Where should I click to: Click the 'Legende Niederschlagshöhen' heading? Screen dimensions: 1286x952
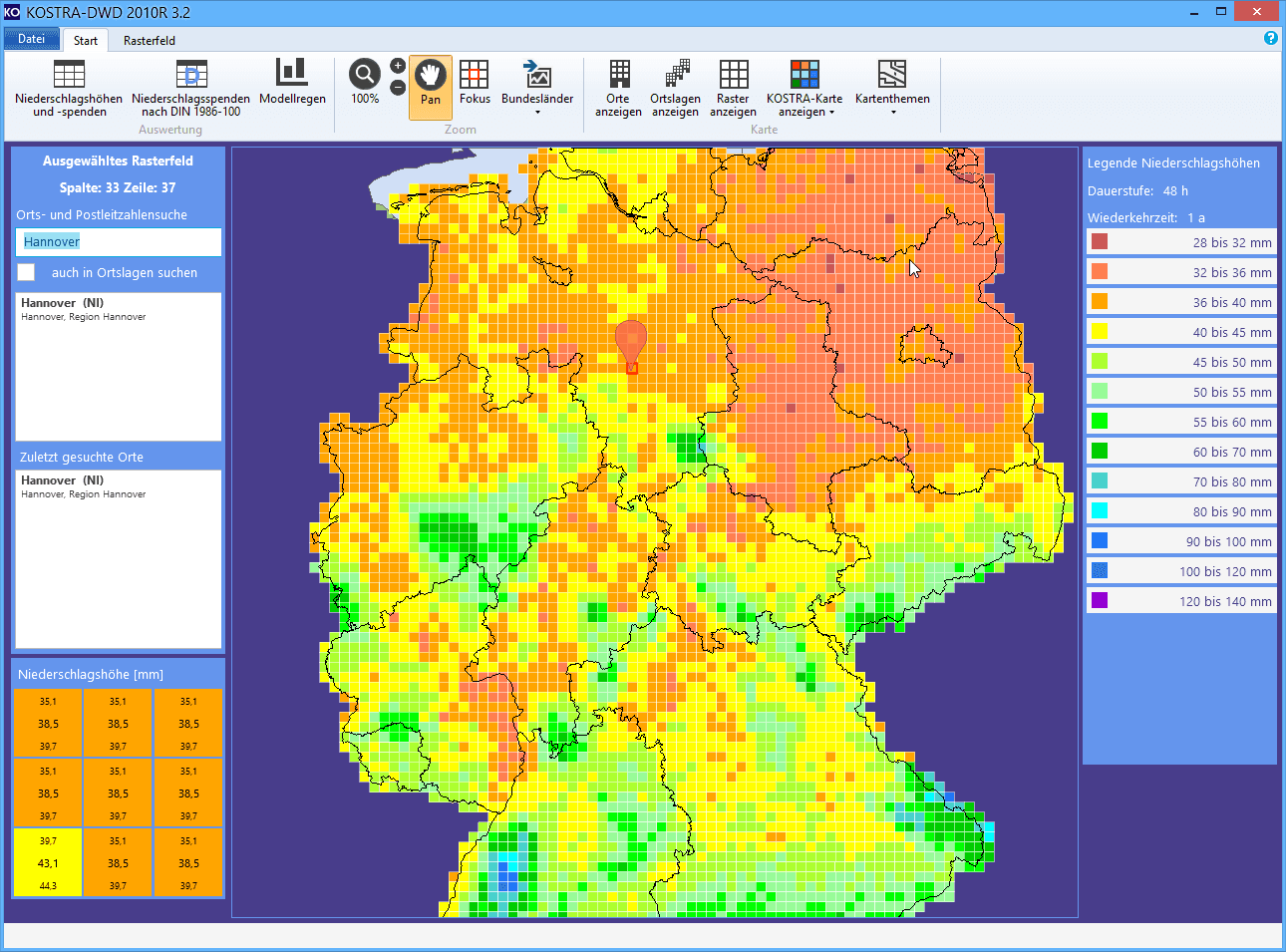tap(1173, 163)
